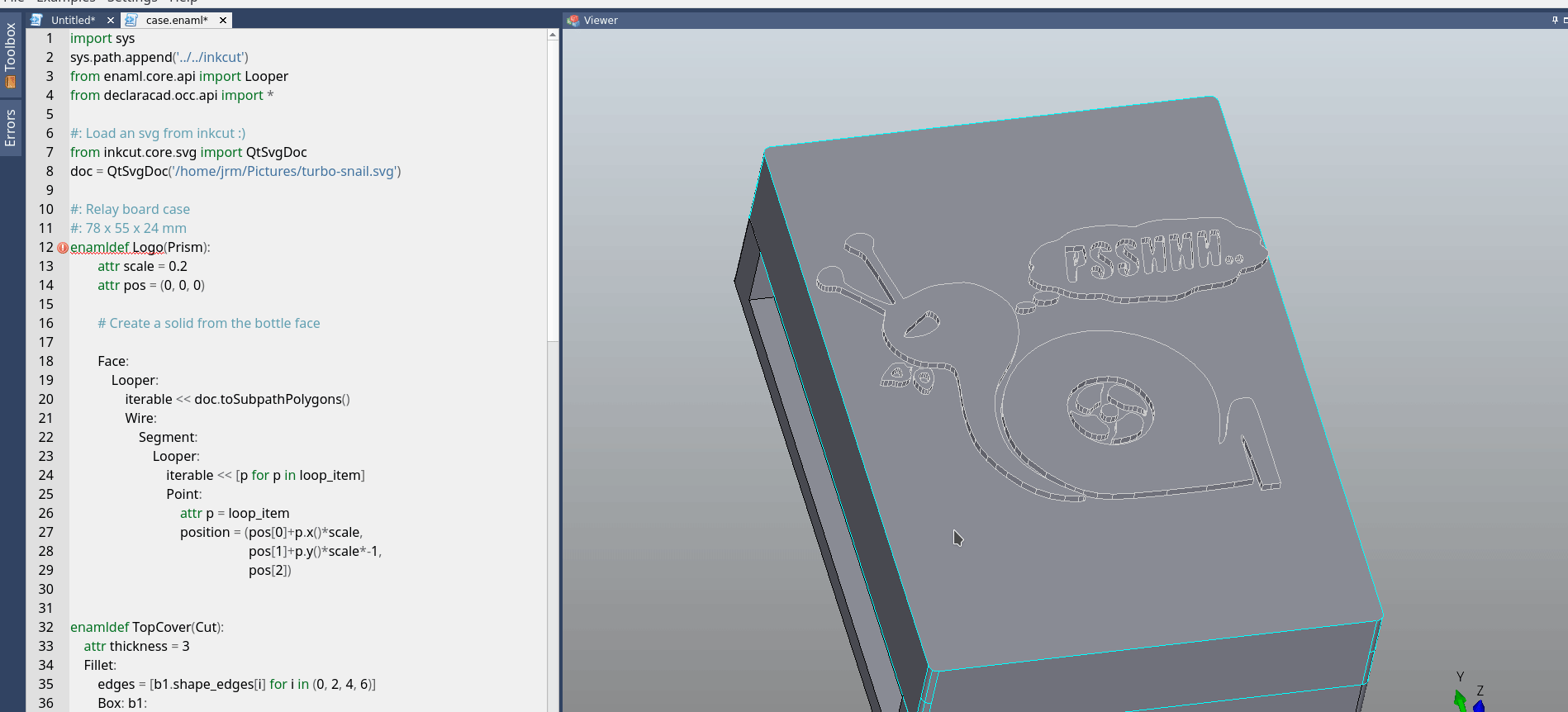
Task: Click the green Y axis indicator
Action: (1460, 700)
